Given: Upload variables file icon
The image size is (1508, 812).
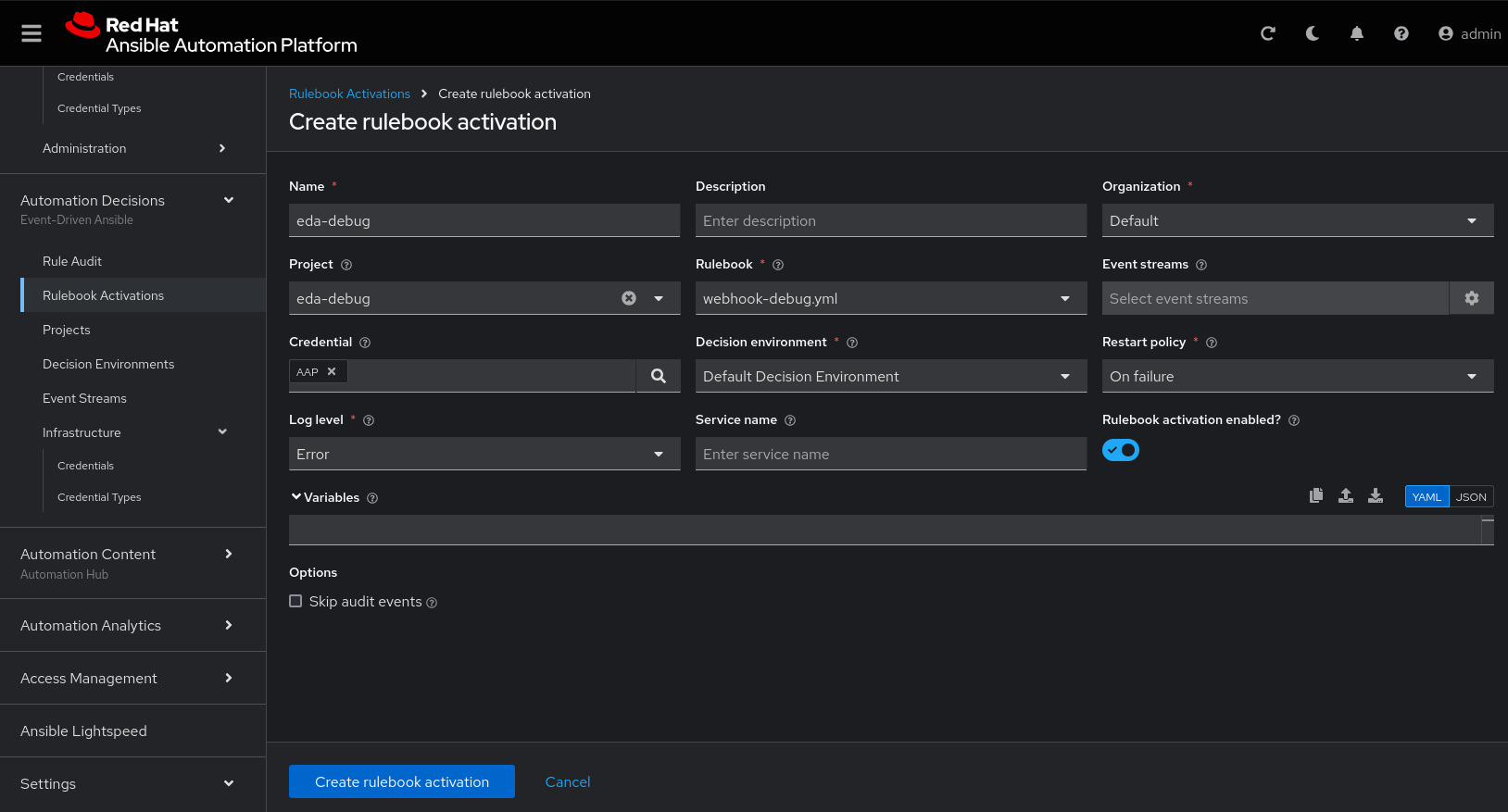Looking at the screenshot, I should 1346,495.
